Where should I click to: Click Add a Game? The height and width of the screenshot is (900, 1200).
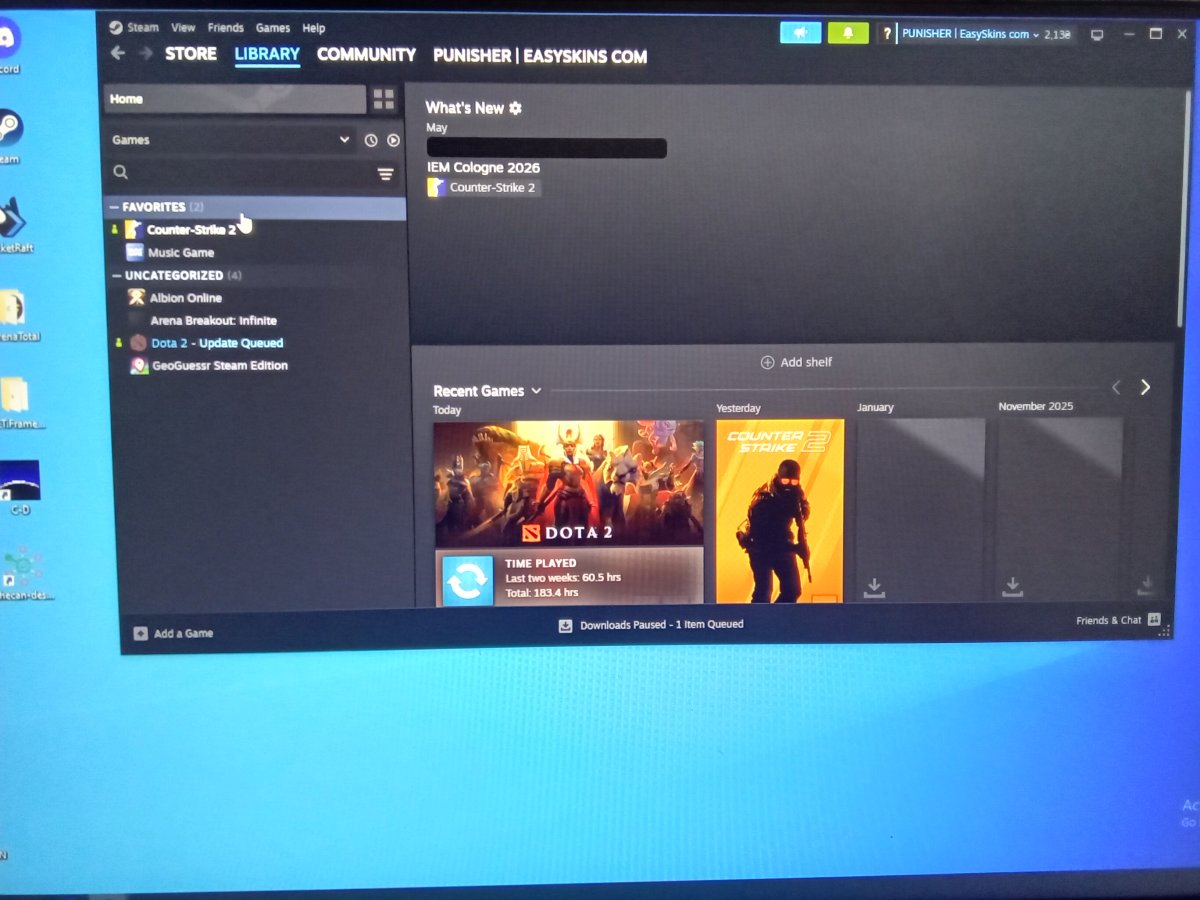point(174,633)
